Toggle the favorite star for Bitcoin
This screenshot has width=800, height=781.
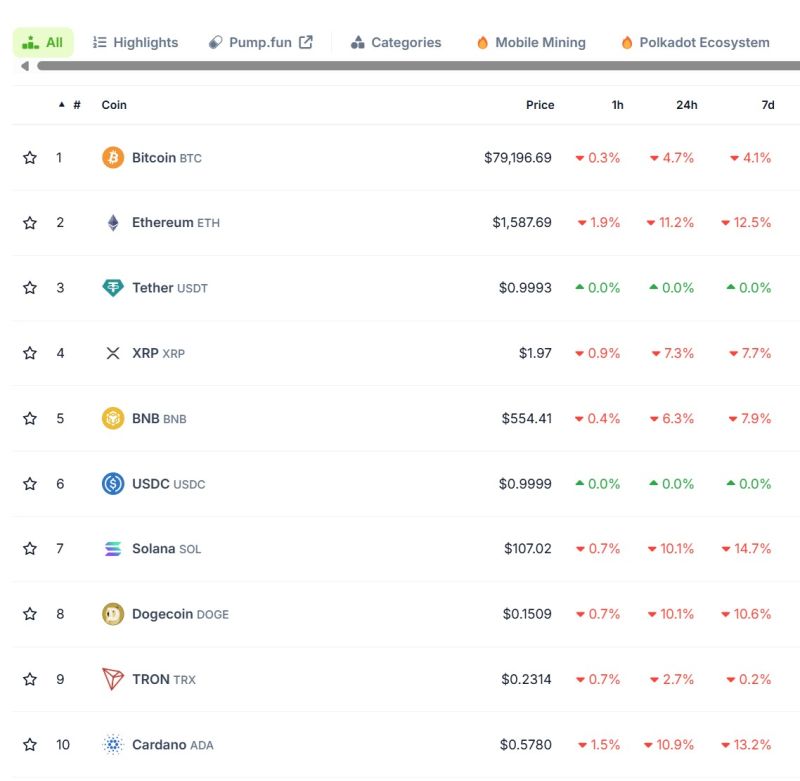[x=30, y=158]
